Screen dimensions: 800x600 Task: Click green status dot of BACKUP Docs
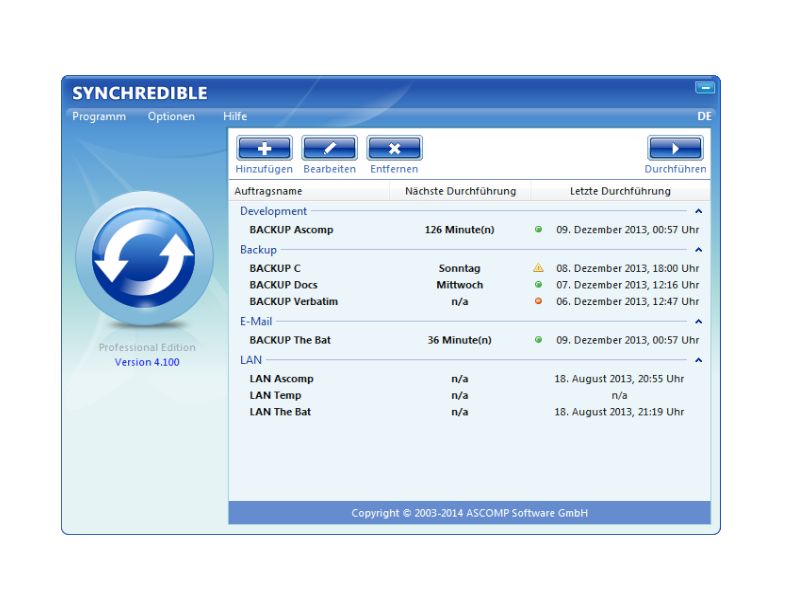coord(538,285)
